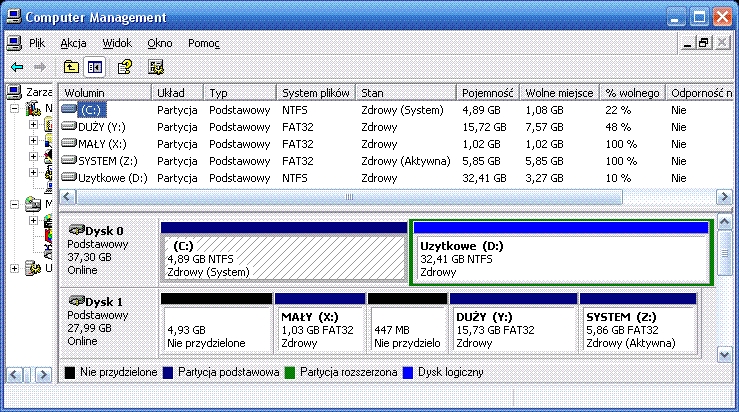Viewport: 739px width, 412px height.
Task: Click the Up one level folder icon
Action: [x=71, y=67]
